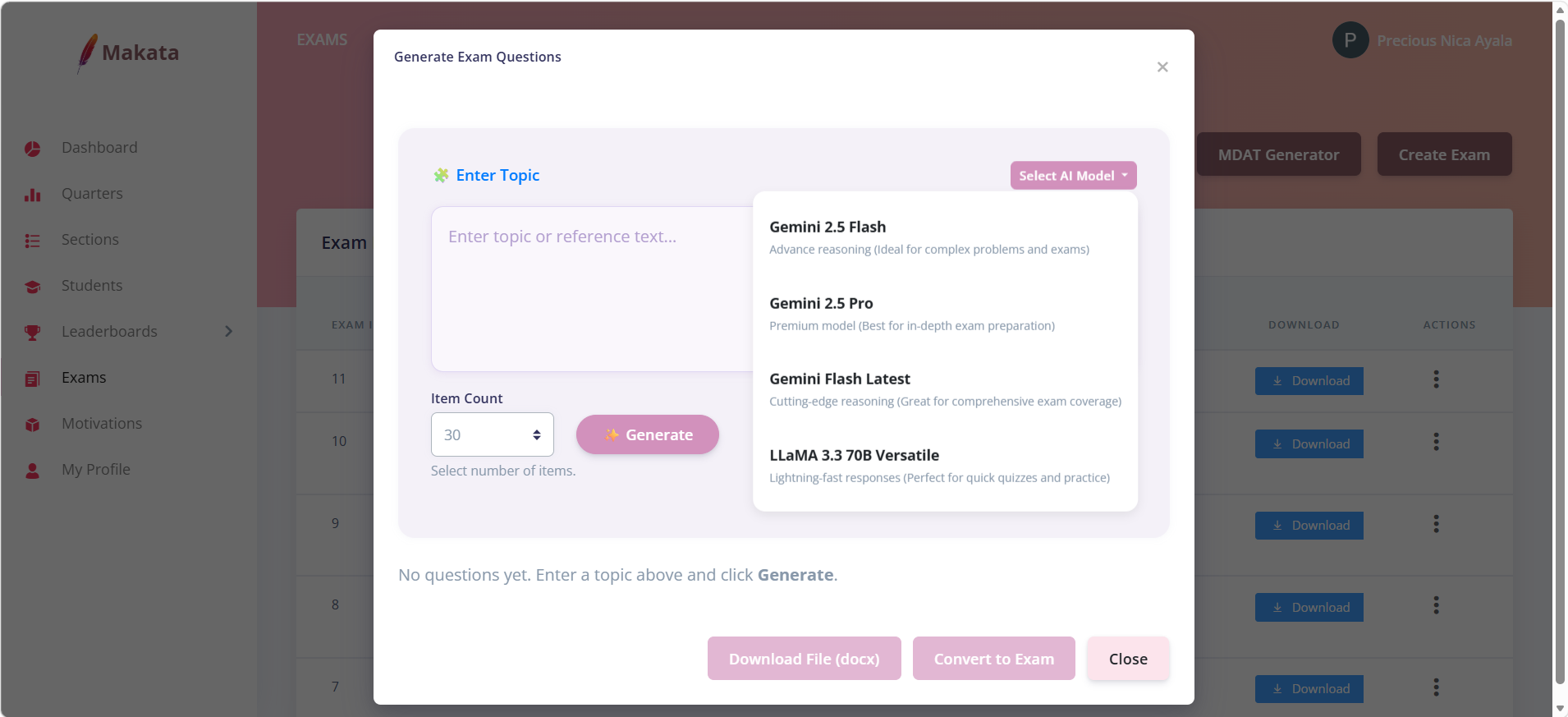Click the Students graduation cap icon
This screenshot has width=1568, height=717.
coord(33,287)
